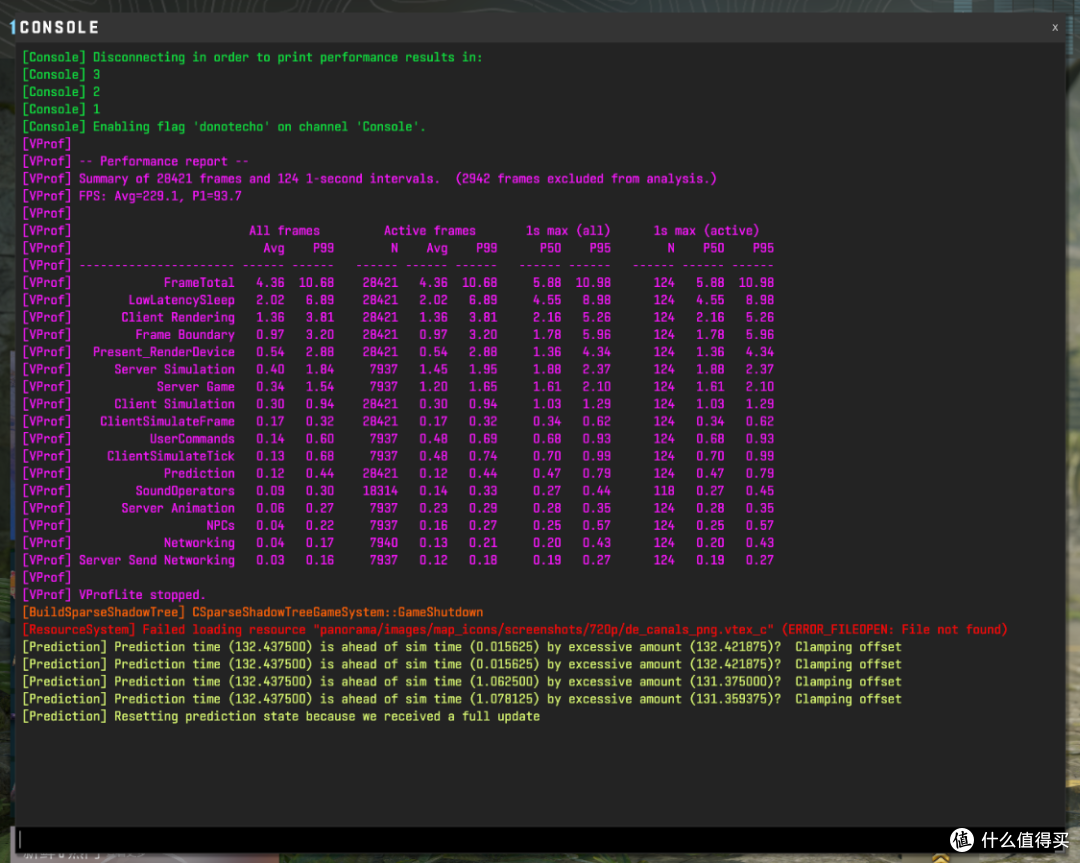
Task: Select the "Enabling flag 'donotecho'" line
Action: pyautogui.click(x=224, y=127)
